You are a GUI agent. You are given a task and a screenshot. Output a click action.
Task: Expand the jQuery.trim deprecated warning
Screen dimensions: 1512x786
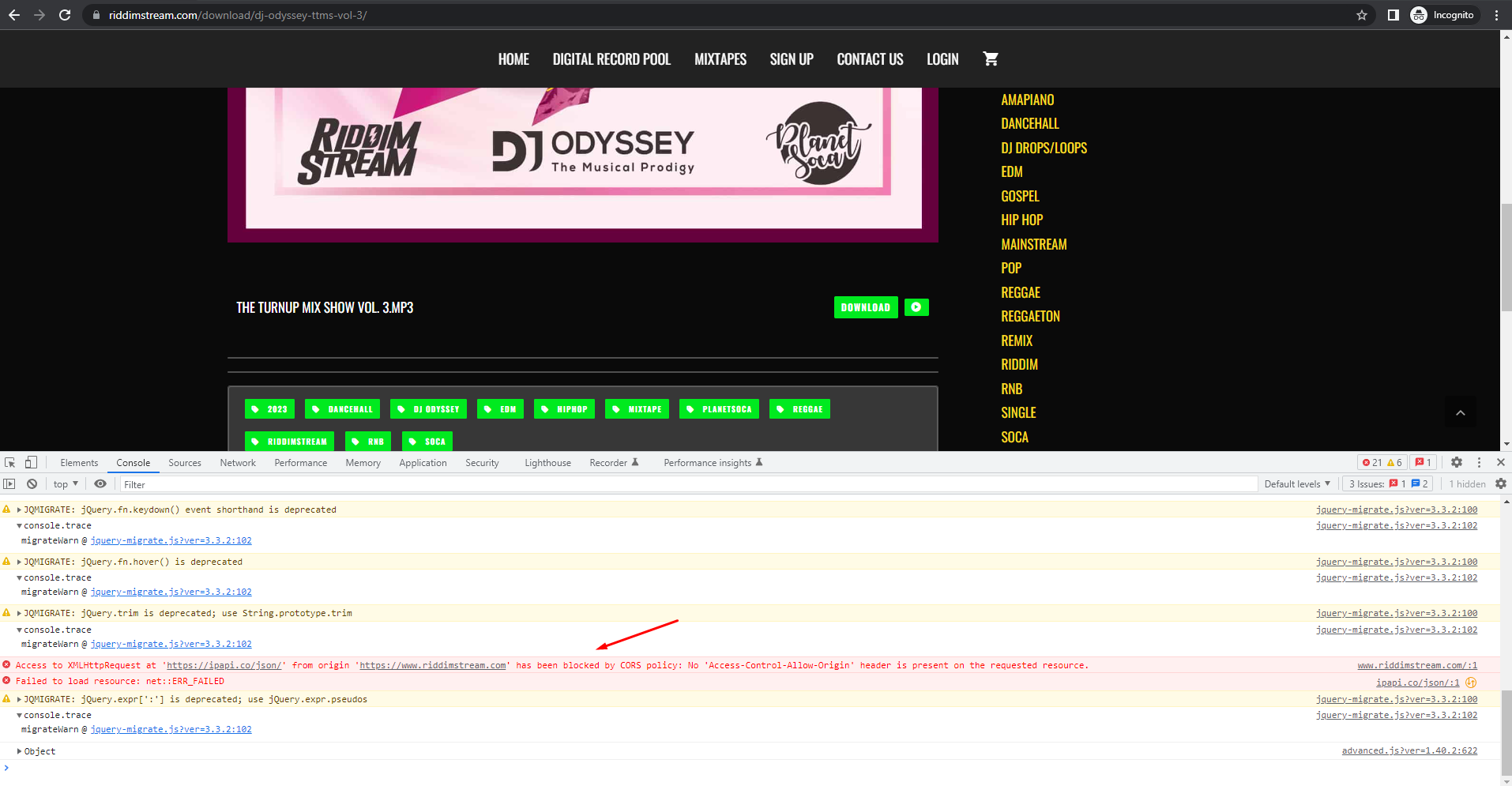pyautogui.click(x=19, y=614)
